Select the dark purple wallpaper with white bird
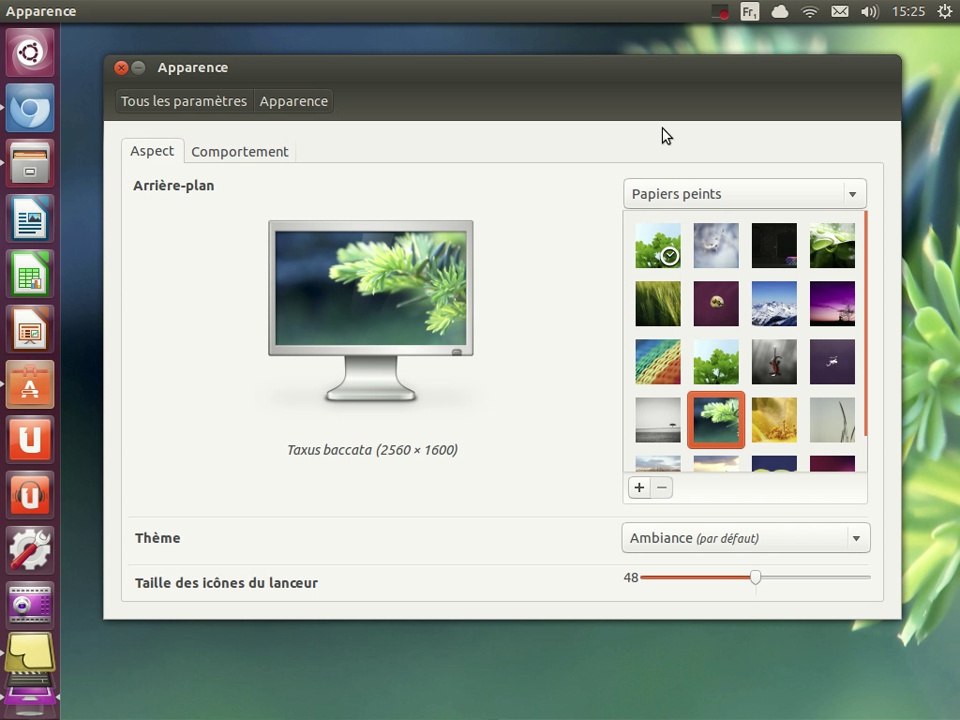 click(833, 362)
